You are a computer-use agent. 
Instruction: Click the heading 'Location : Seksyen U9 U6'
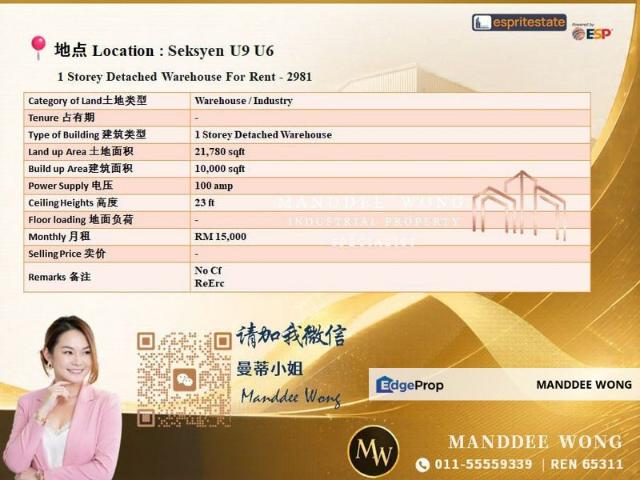click(x=183, y=51)
